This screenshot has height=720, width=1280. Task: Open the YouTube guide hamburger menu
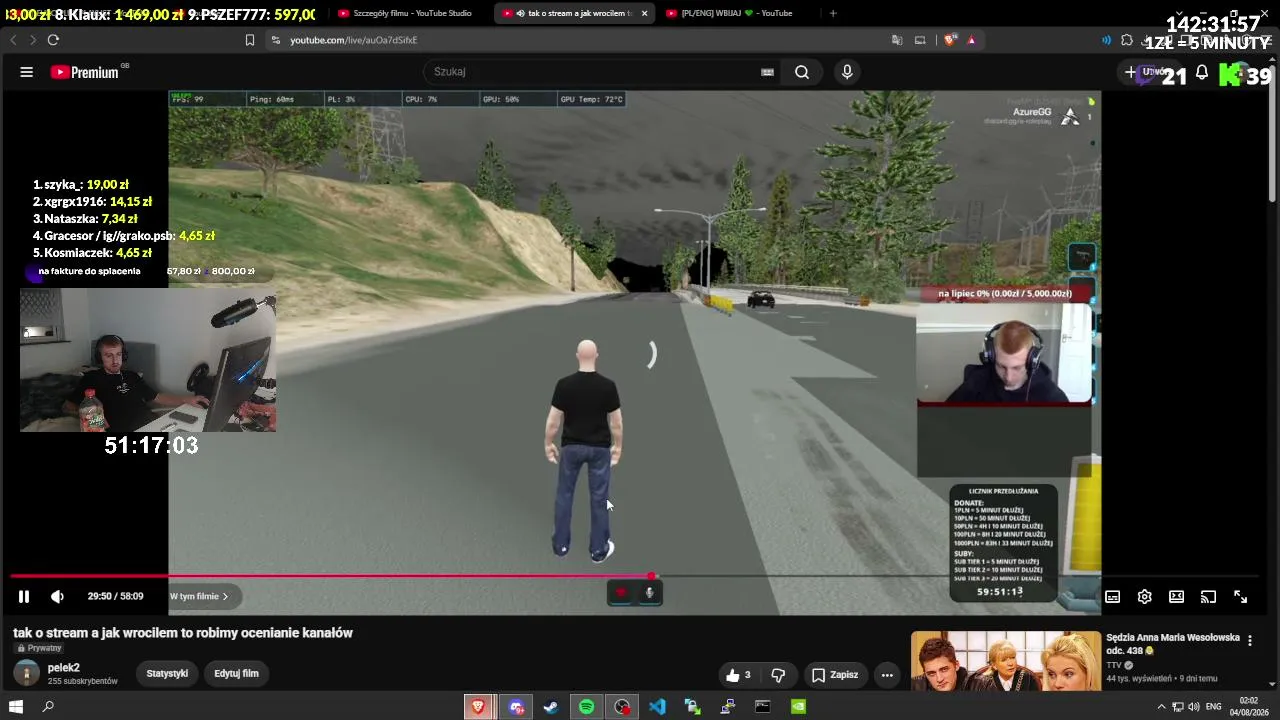(x=27, y=72)
